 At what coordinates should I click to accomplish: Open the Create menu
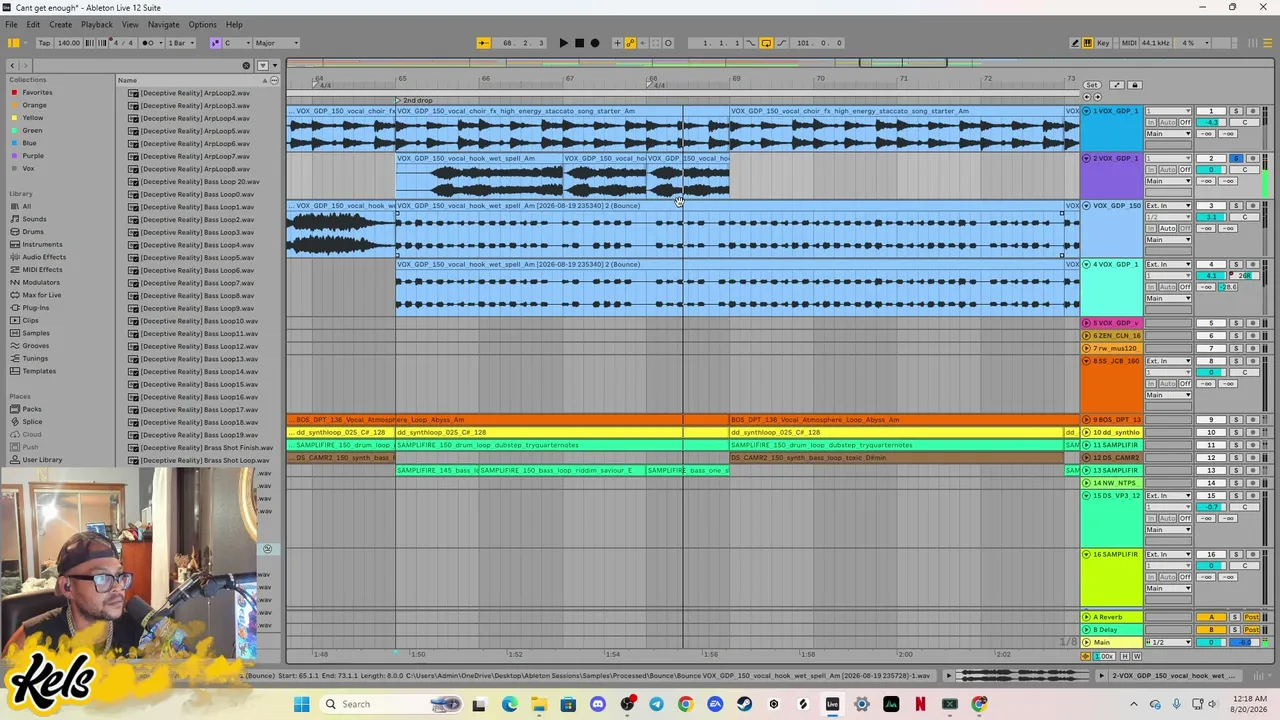tap(60, 25)
